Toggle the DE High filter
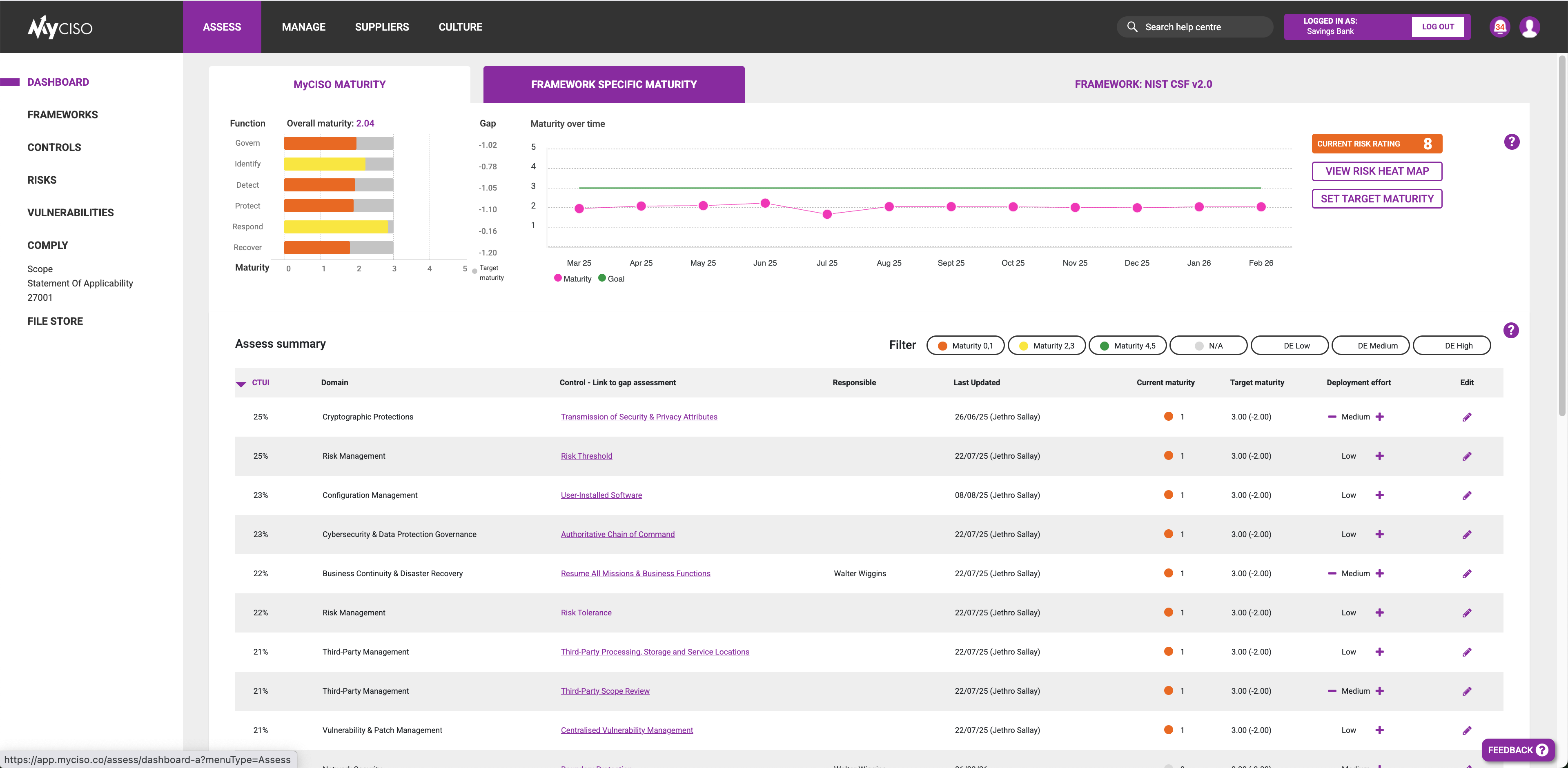The image size is (1568, 768). click(1452, 345)
